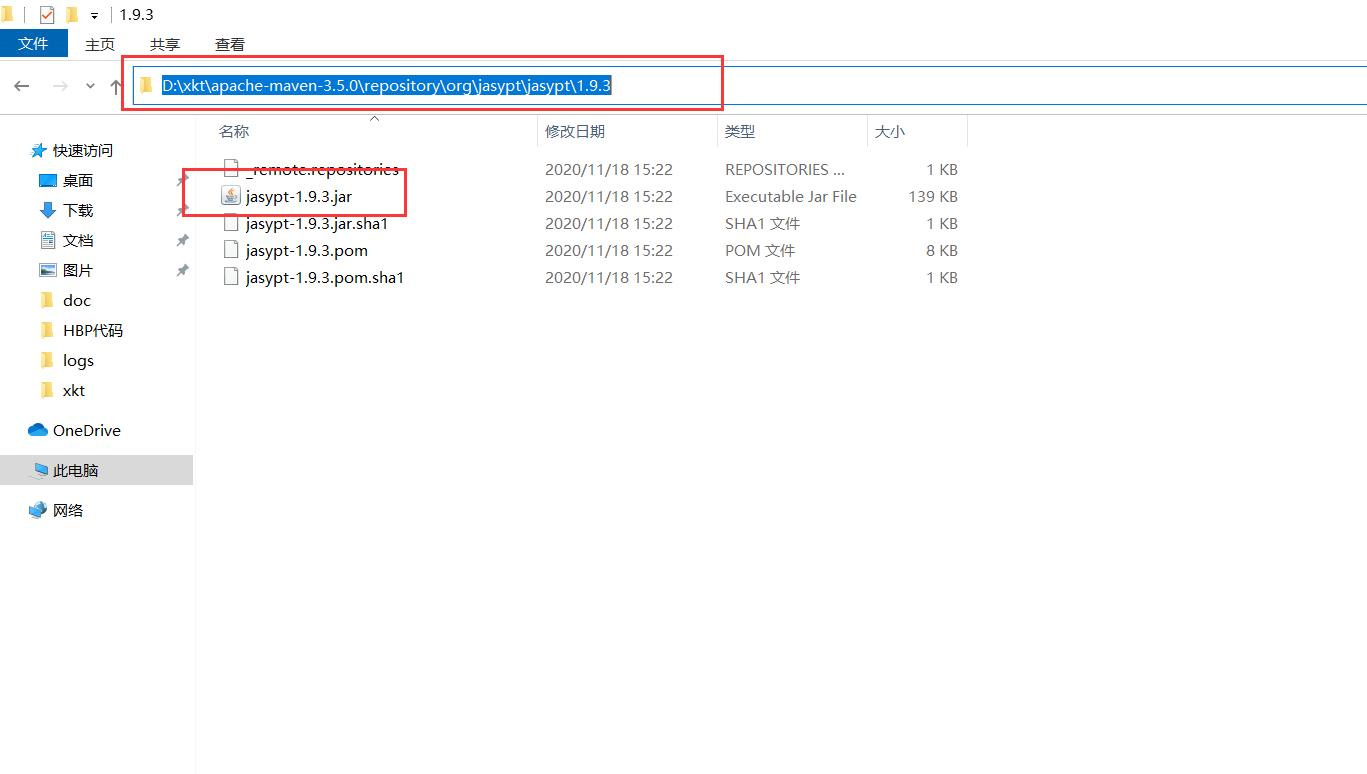The image size is (1367, 774).
Task: Click the download arrow icon beside 下载
Action: (48, 210)
